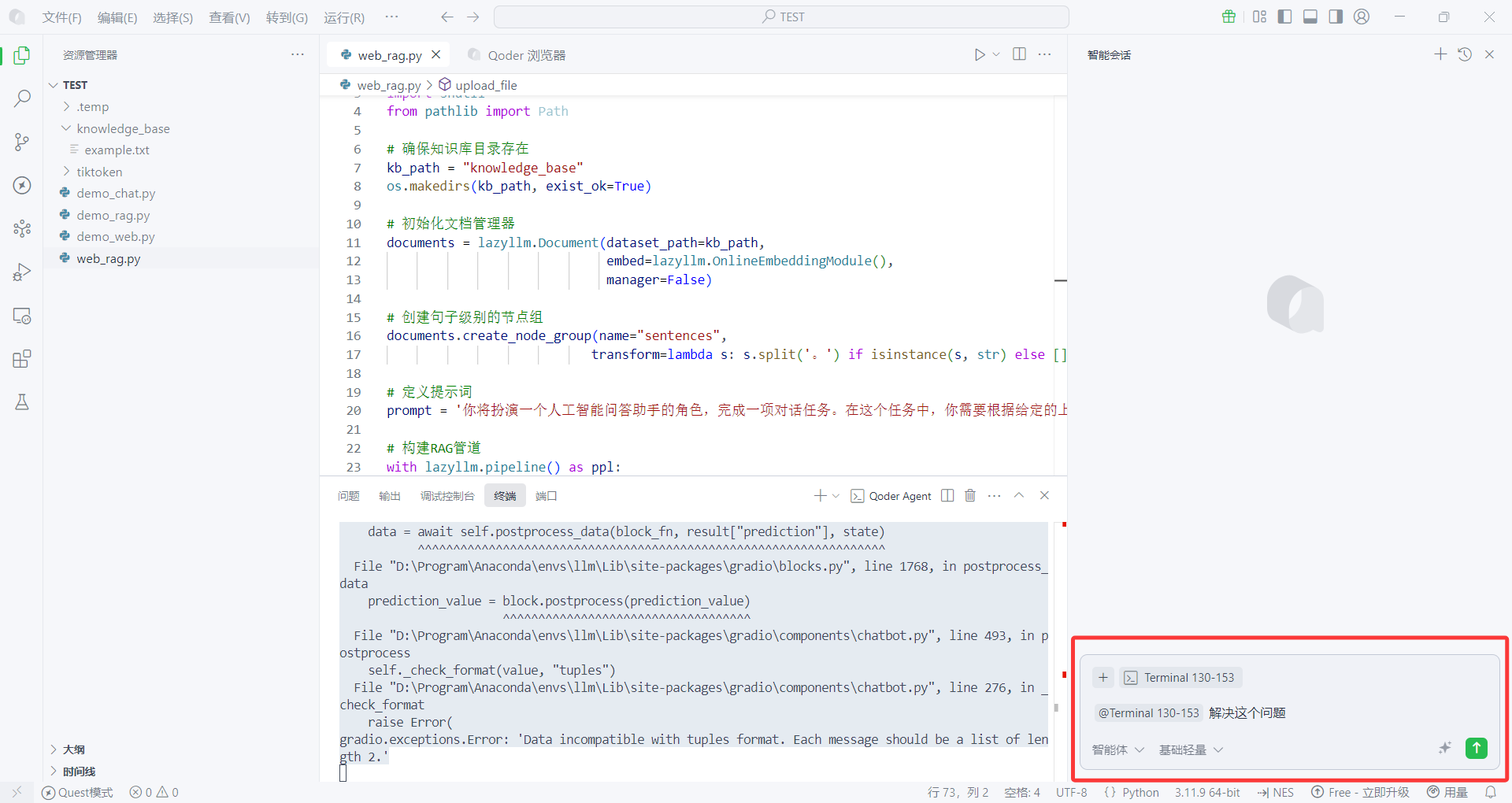This screenshot has width=1512, height=803.
Task: Switch to the 端口 panel tab
Action: (546, 496)
